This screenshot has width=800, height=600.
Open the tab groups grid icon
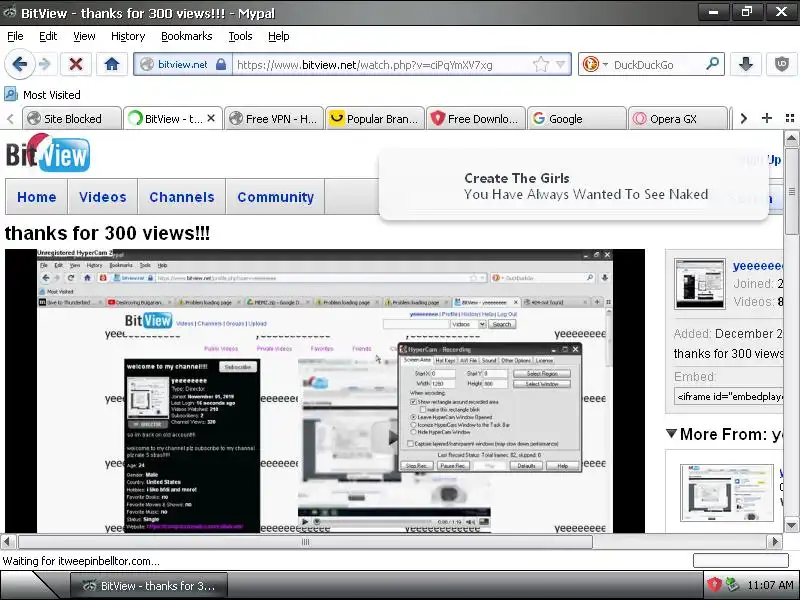click(790, 118)
